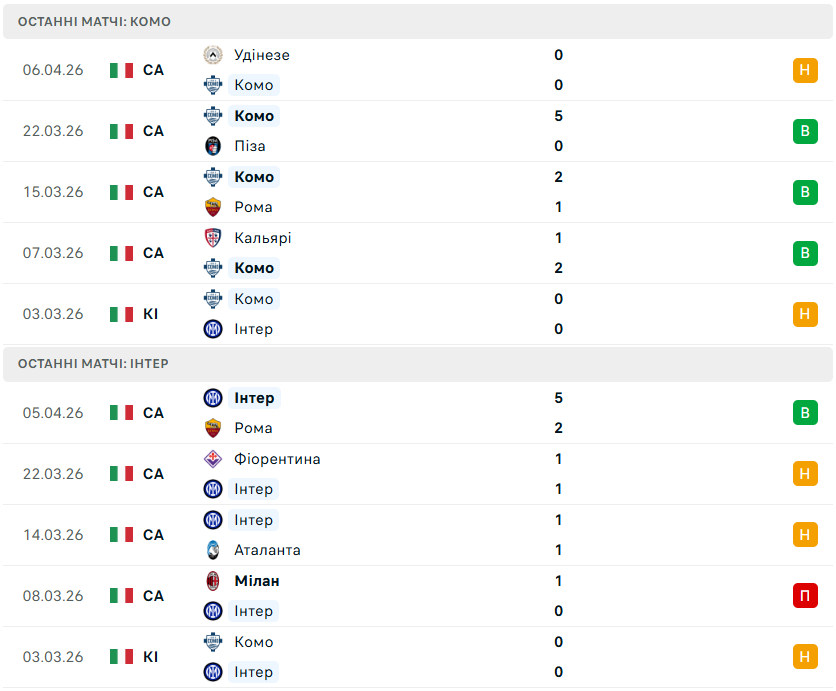This screenshot has width=836, height=691.
Task: Click the draw badge for Udinese vs Como
Action: point(805,70)
